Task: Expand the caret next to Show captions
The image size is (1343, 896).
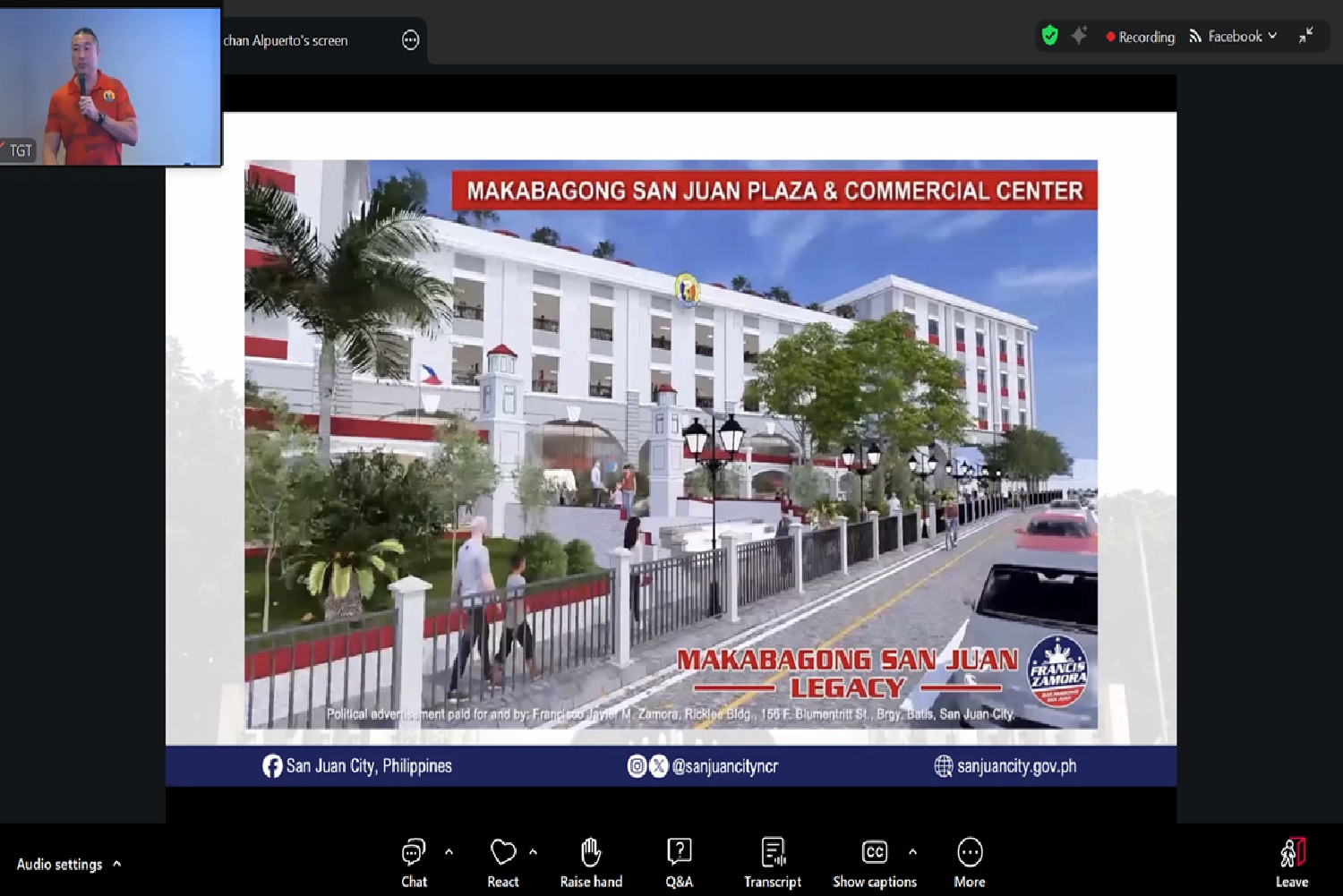Action: [912, 852]
